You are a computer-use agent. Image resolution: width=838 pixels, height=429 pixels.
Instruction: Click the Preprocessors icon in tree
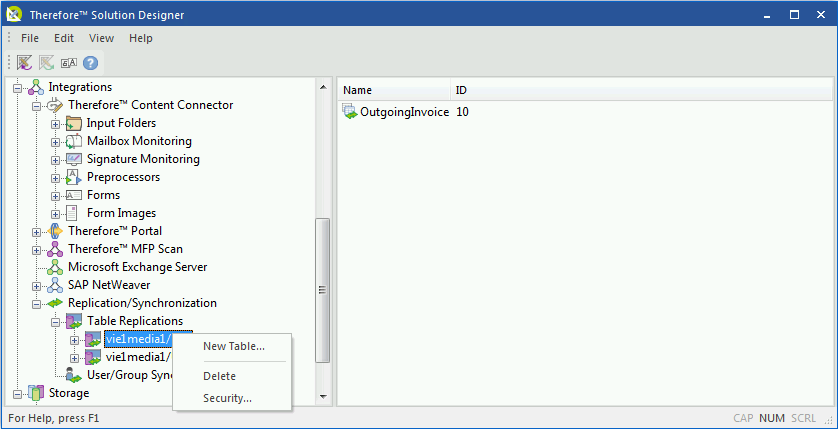pos(74,178)
